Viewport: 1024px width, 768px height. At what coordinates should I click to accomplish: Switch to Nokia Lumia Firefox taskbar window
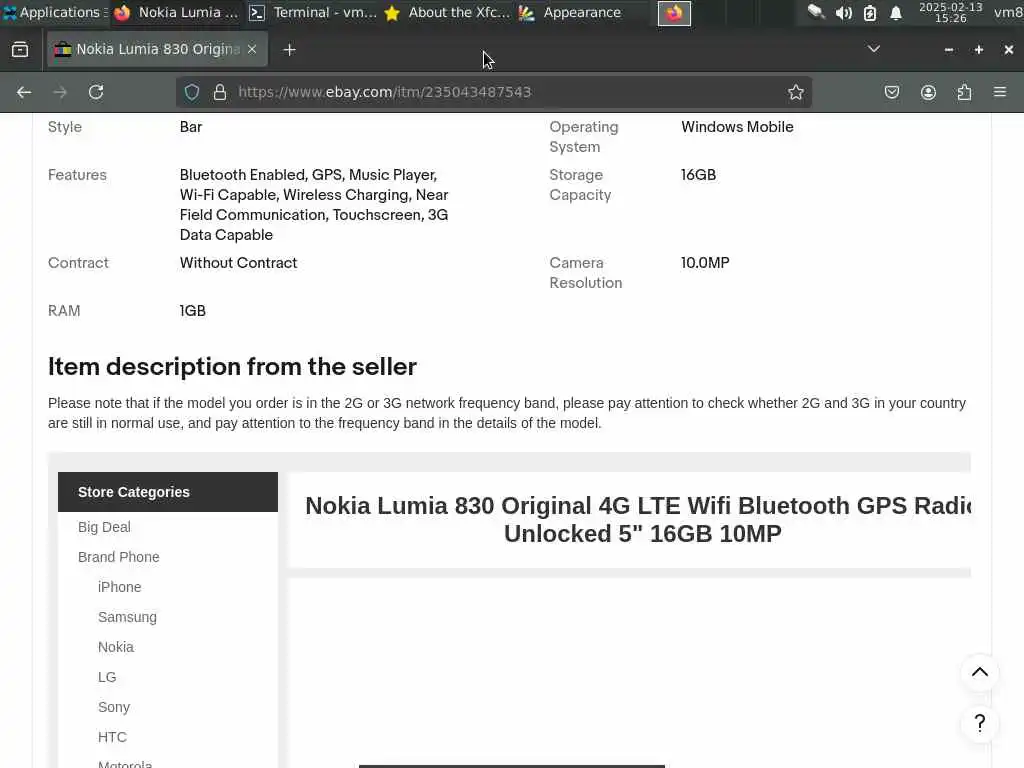pyautogui.click(x=176, y=12)
